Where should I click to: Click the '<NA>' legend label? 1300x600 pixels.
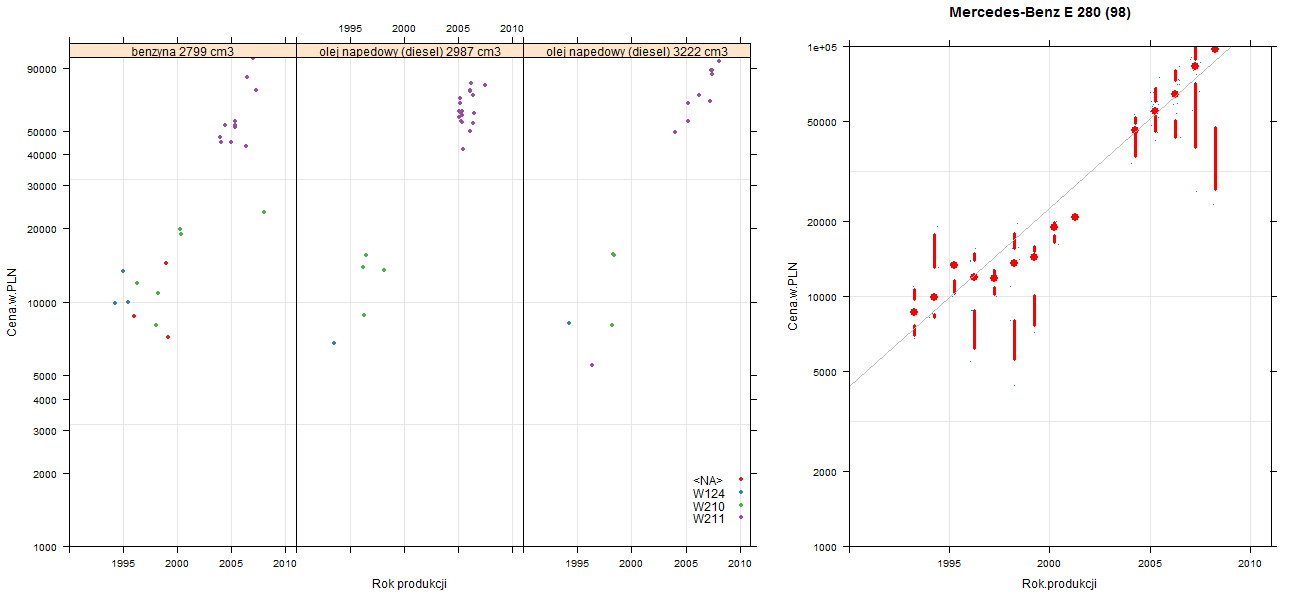point(707,481)
